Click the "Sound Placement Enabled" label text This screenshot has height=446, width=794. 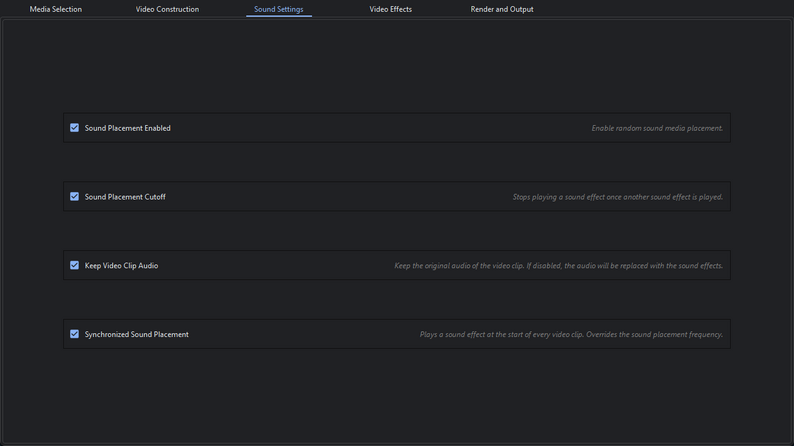(128, 128)
